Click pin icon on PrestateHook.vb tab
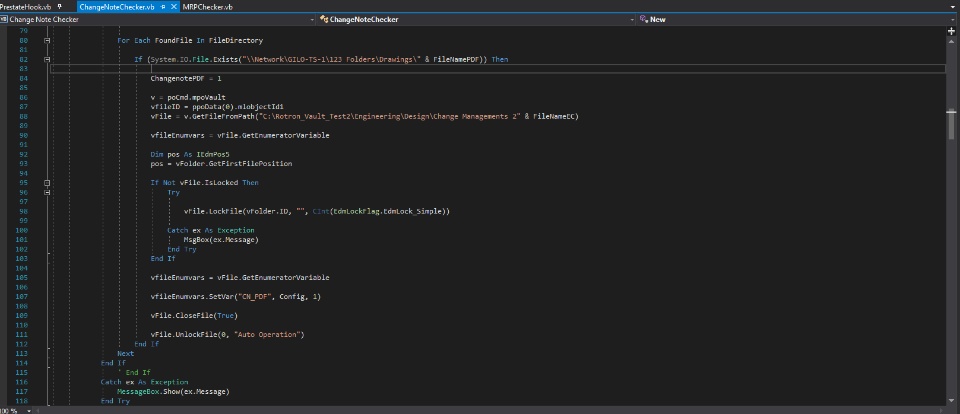Viewport: 960px width, 414px height. click(60, 6)
